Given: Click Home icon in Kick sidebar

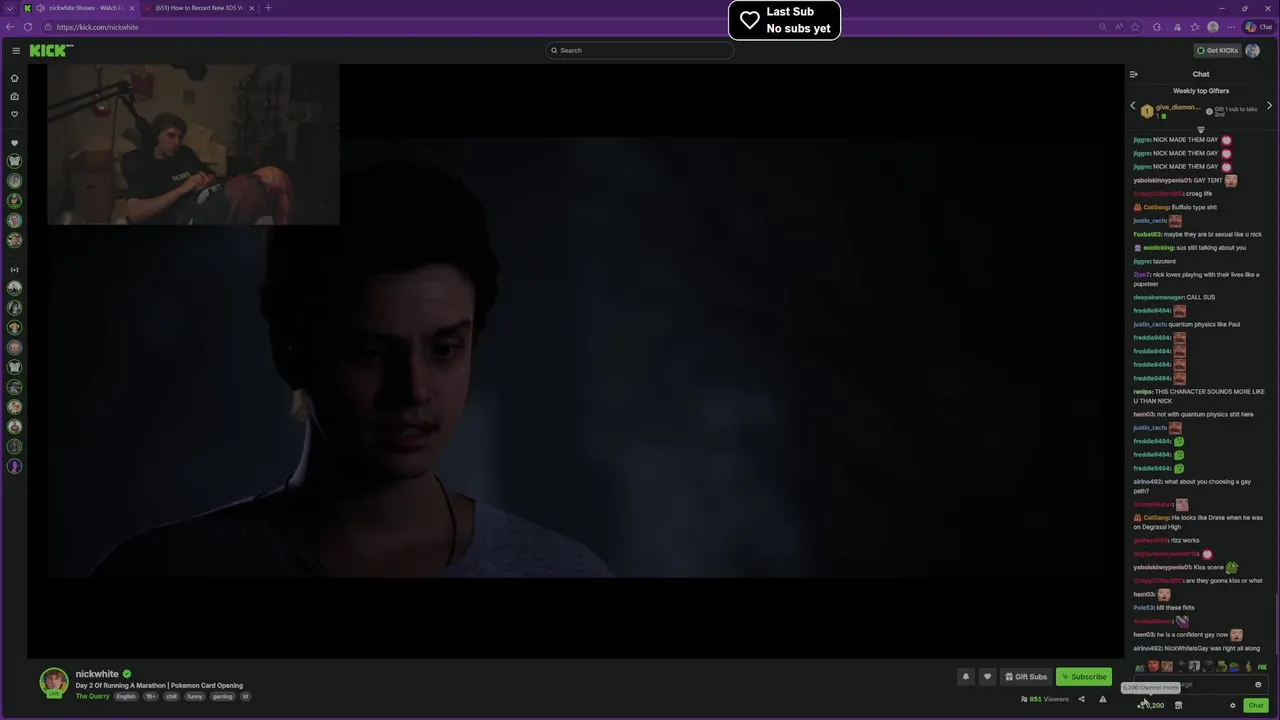Looking at the screenshot, I should coord(14,78).
